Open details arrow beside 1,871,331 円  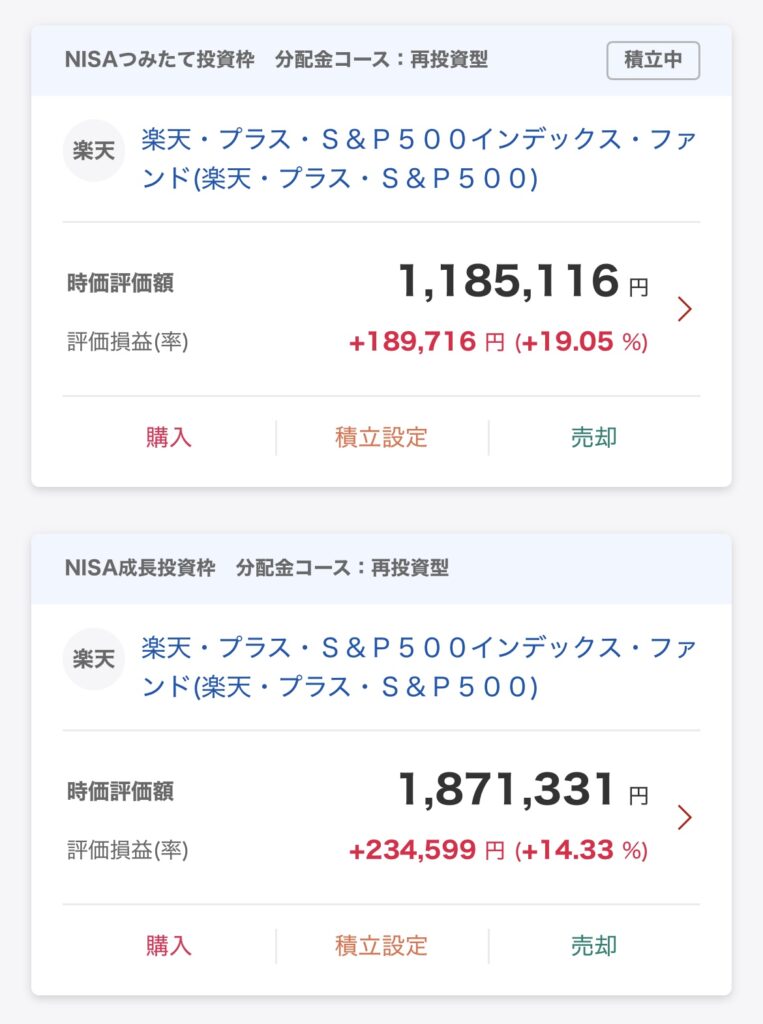click(x=684, y=817)
